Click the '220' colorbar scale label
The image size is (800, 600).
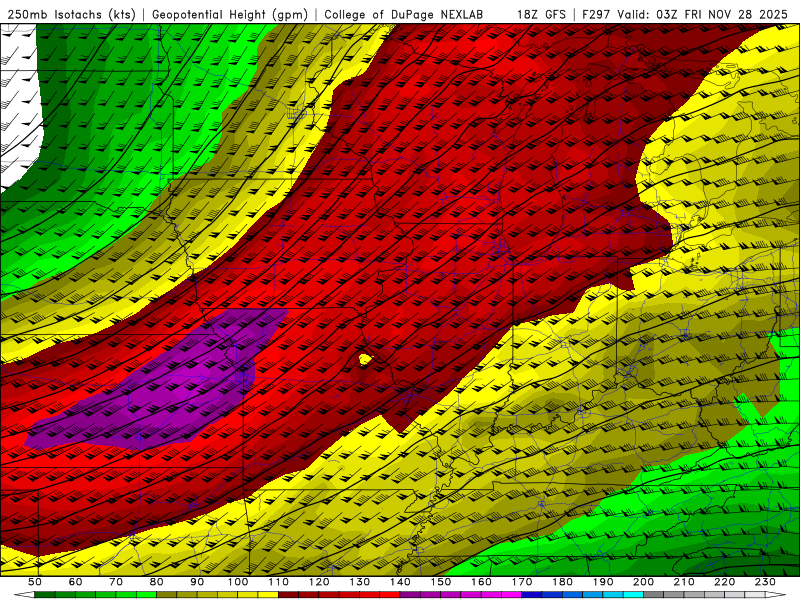point(724,582)
